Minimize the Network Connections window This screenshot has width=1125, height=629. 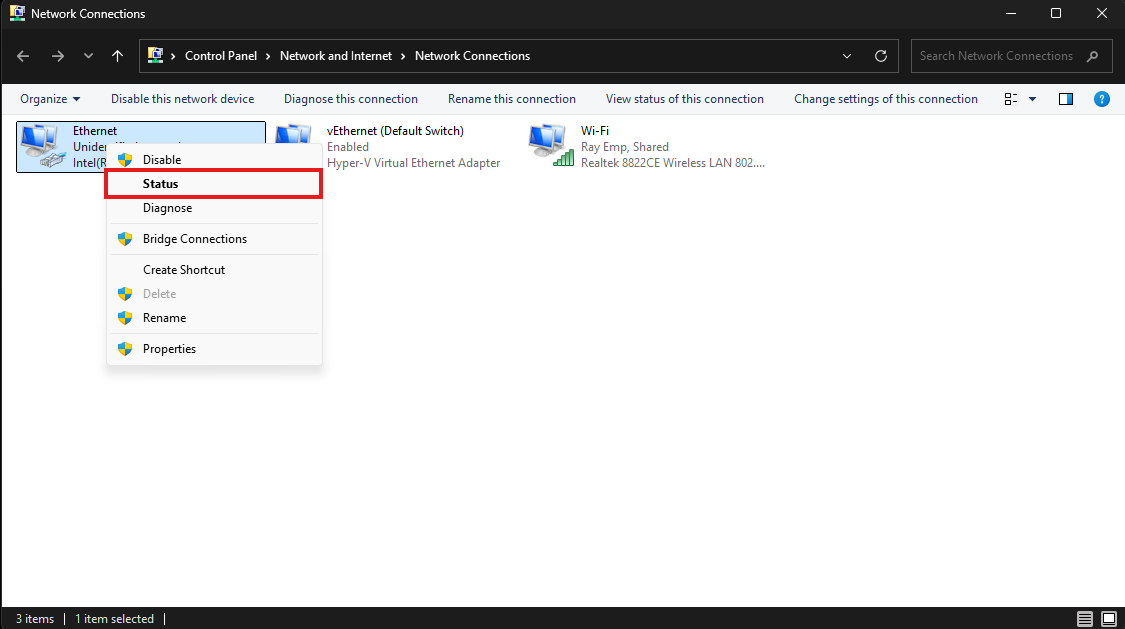point(1011,14)
